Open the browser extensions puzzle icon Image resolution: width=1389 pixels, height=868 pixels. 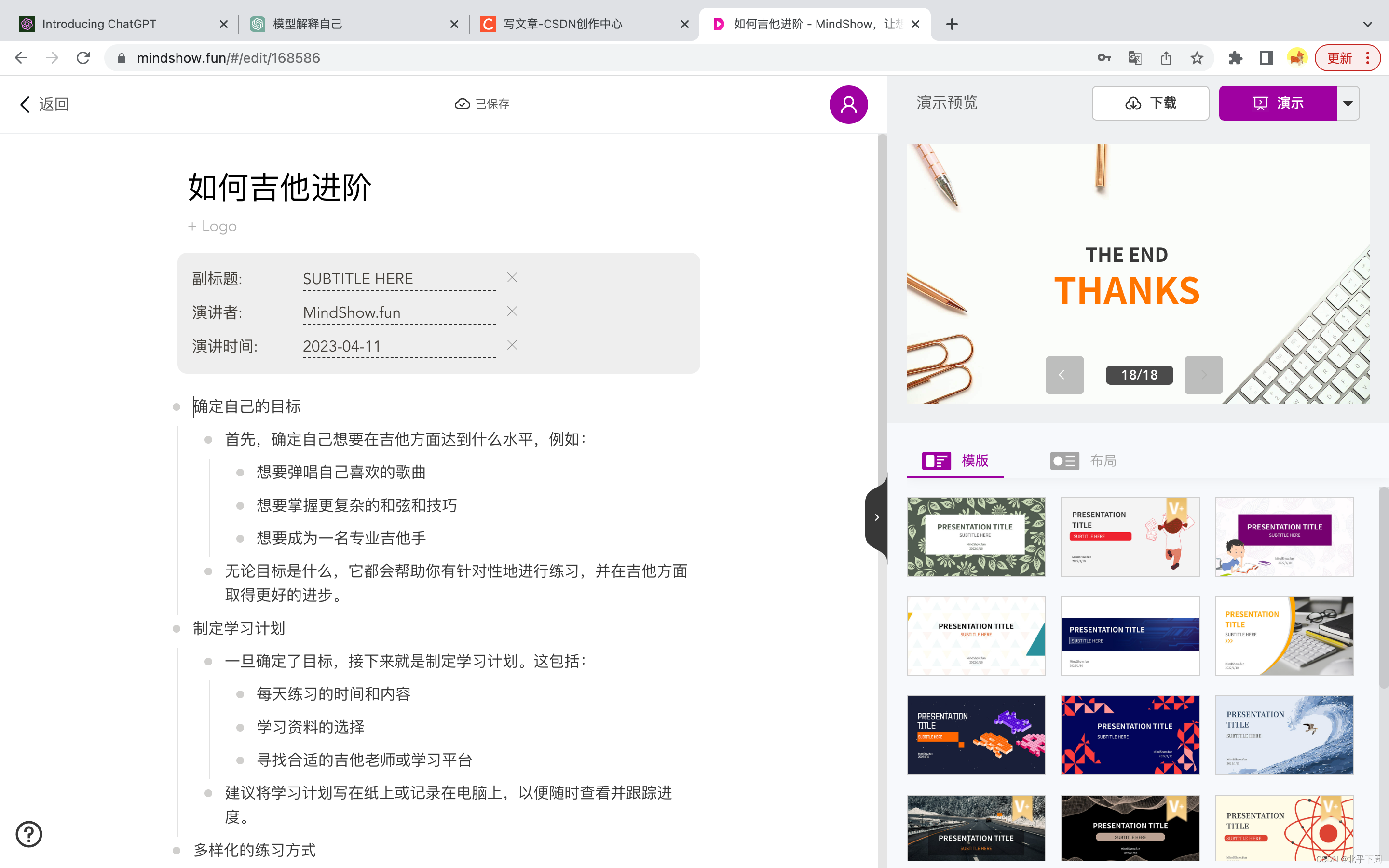click(1235, 58)
